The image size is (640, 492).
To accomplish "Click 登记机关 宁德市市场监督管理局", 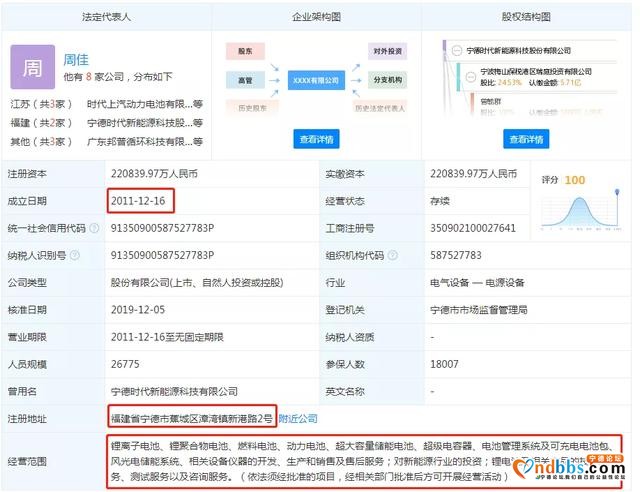I will coord(479,310).
